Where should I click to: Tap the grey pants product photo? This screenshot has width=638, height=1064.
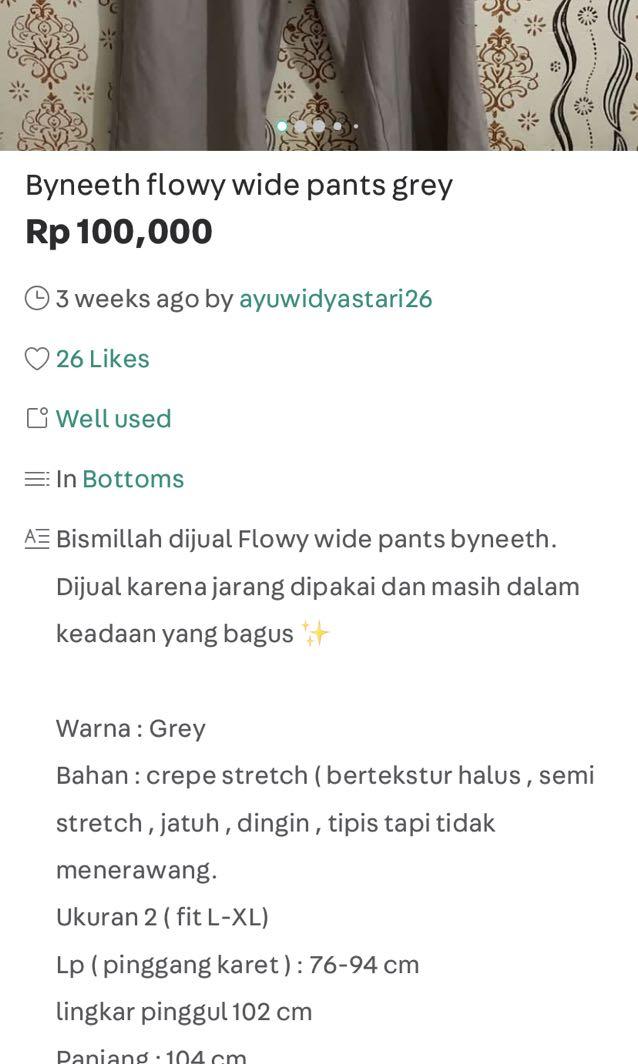click(319, 75)
